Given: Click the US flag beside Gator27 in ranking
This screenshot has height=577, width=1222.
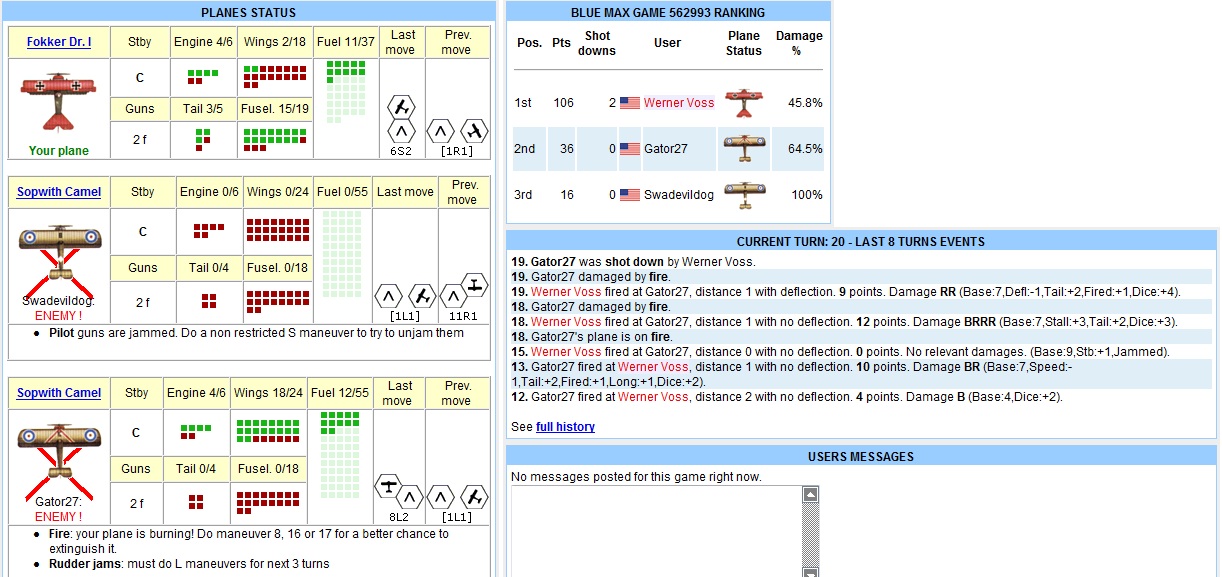Looking at the screenshot, I should click(630, 149).
